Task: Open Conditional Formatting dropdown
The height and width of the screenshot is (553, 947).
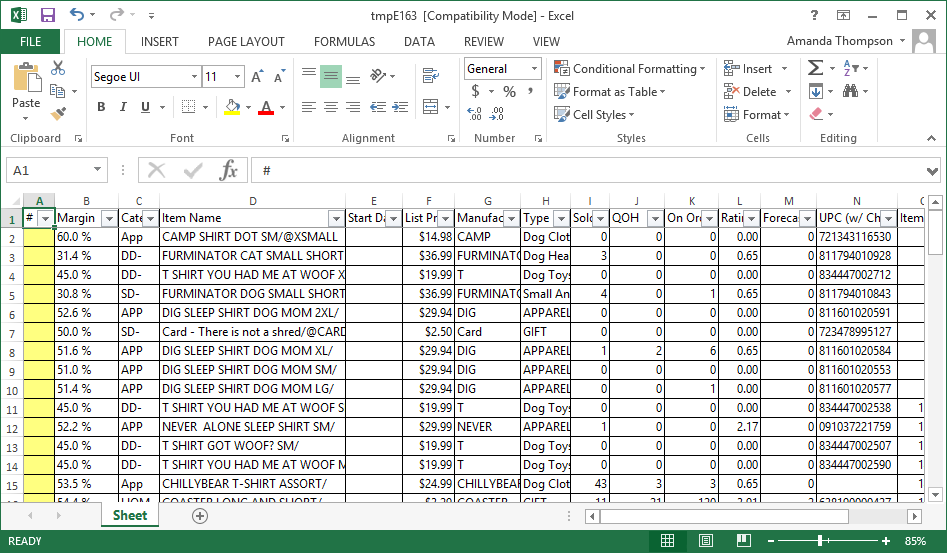Action: click(x=630, y=69)
